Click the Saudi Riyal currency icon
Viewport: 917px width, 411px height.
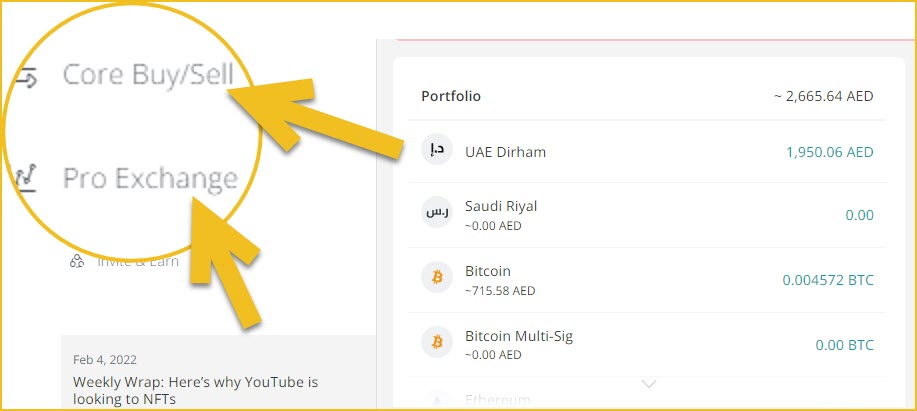point(437,212)
